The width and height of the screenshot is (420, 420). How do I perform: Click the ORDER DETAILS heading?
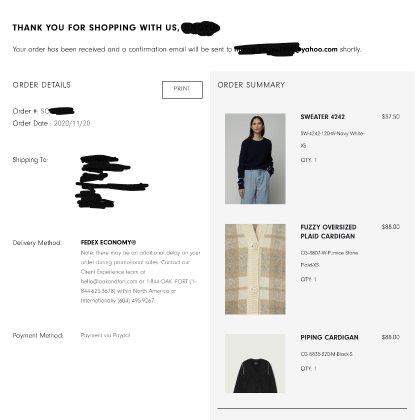click(42, 85)
